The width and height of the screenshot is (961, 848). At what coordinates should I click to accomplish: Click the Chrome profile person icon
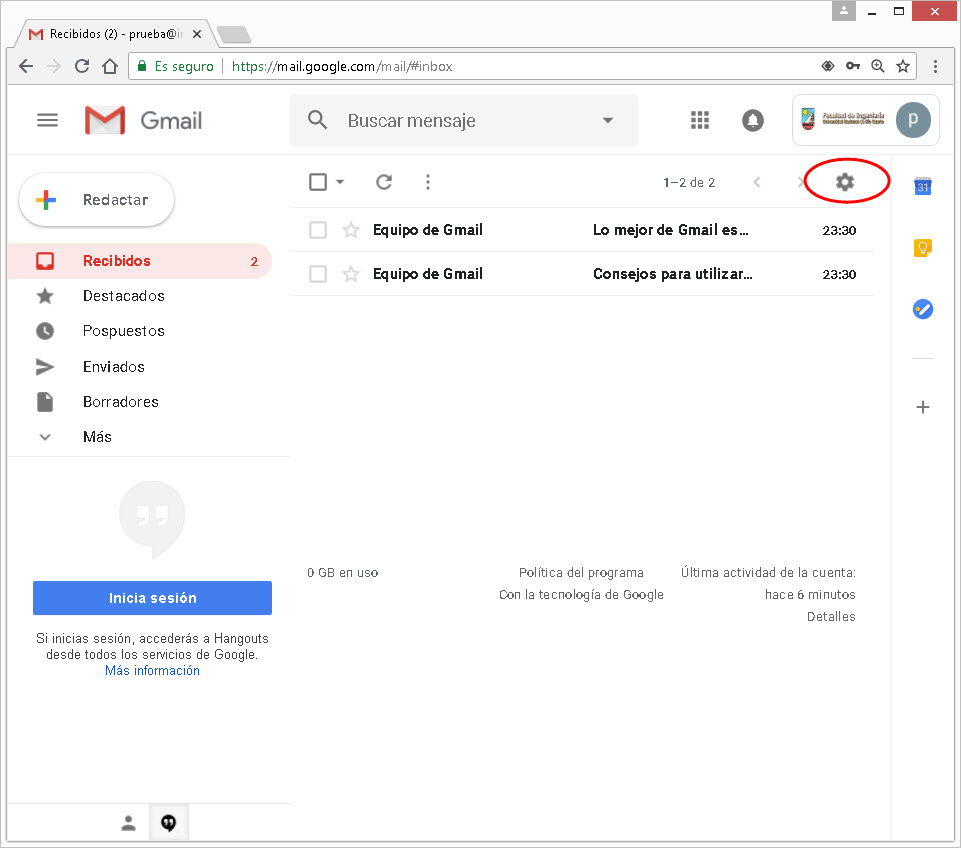pos(843,10)
